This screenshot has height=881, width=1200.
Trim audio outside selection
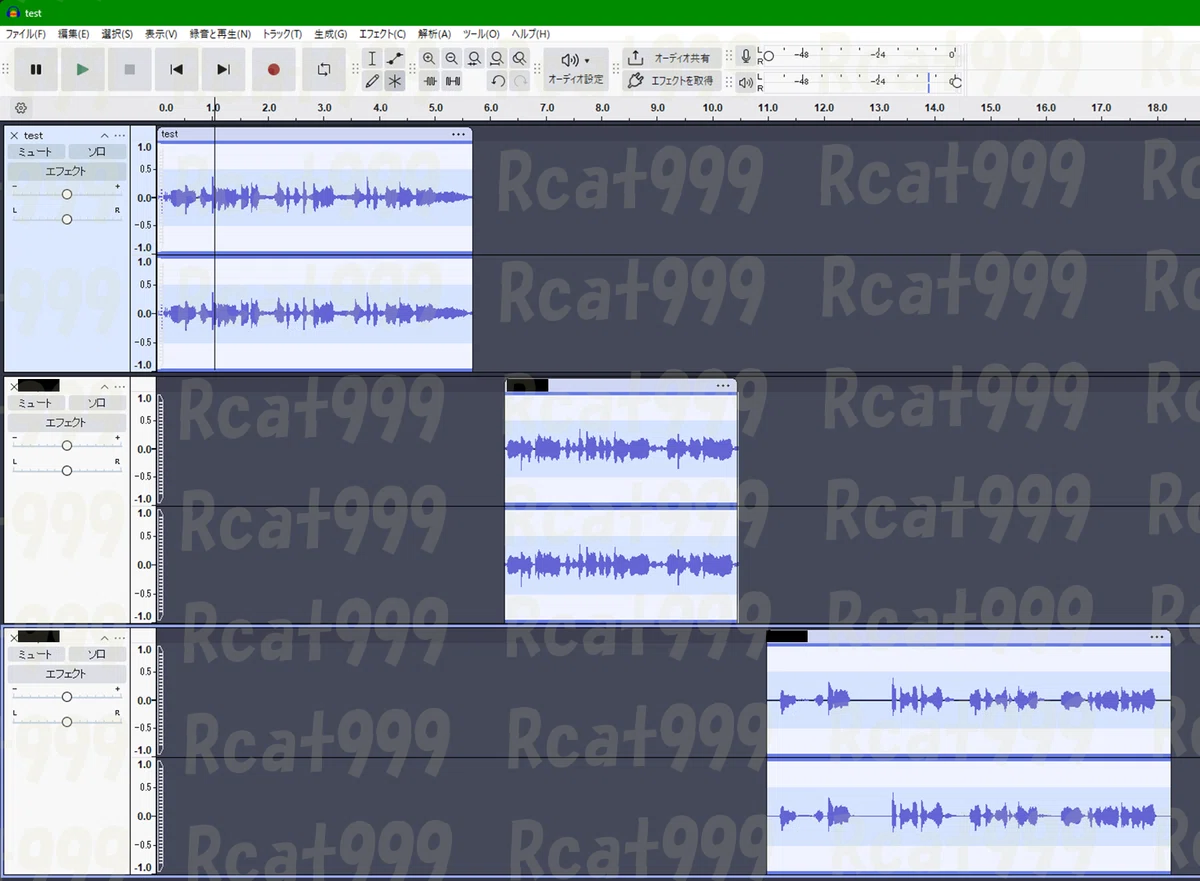pos(430,81)
